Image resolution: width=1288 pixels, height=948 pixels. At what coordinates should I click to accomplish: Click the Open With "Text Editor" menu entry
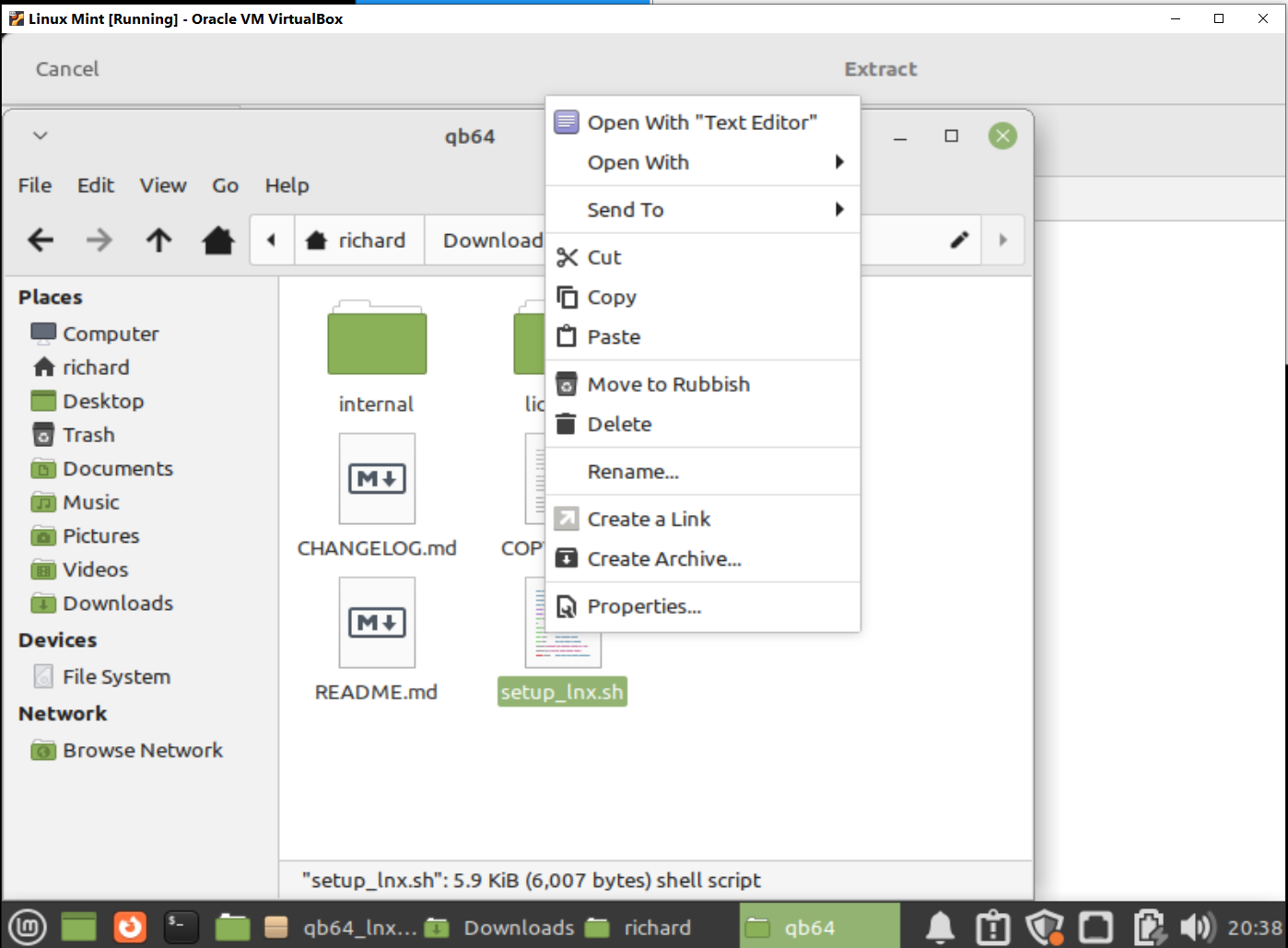703,123
